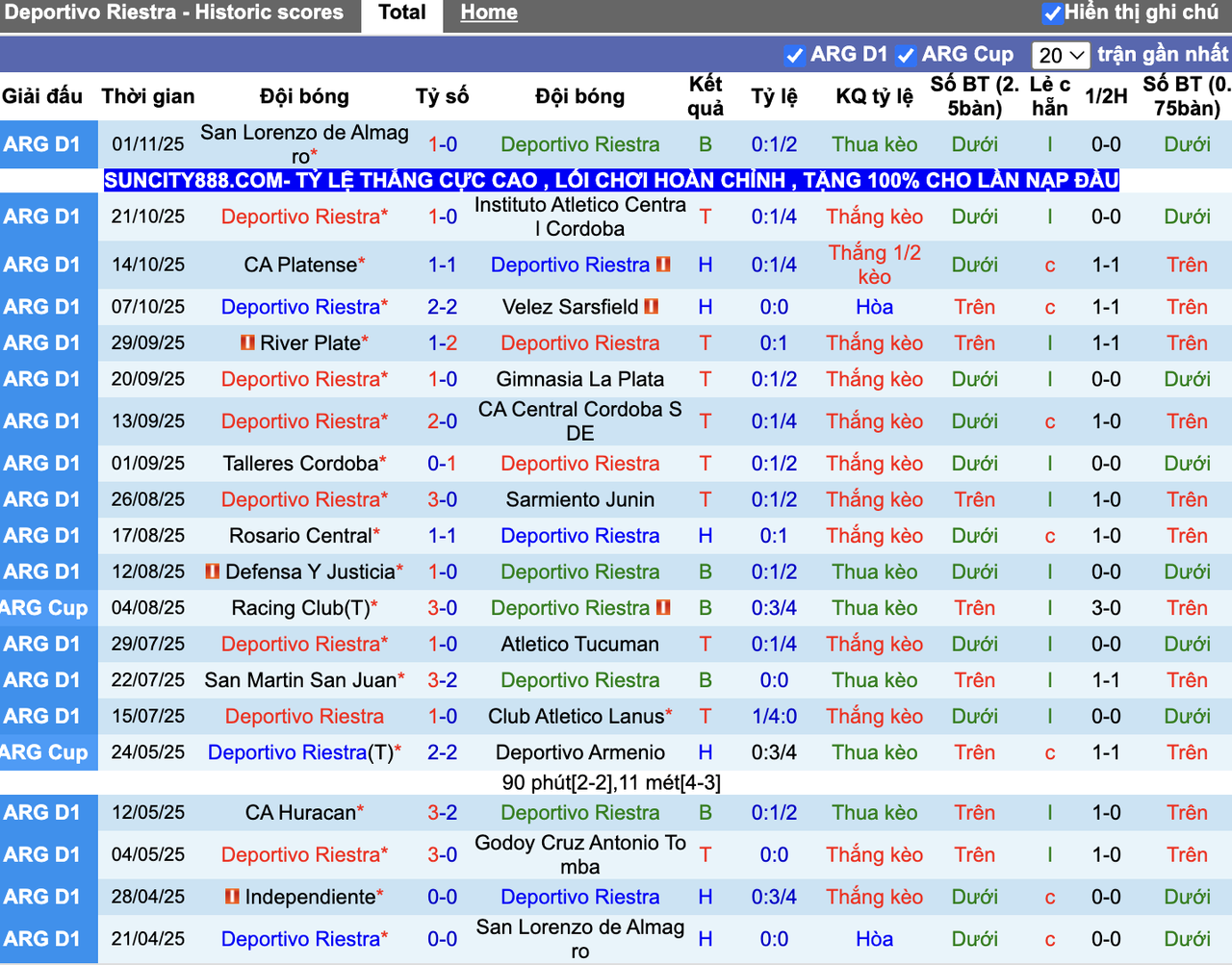Click ARG D1 league cell on 01/11/25

pos(49,144)
